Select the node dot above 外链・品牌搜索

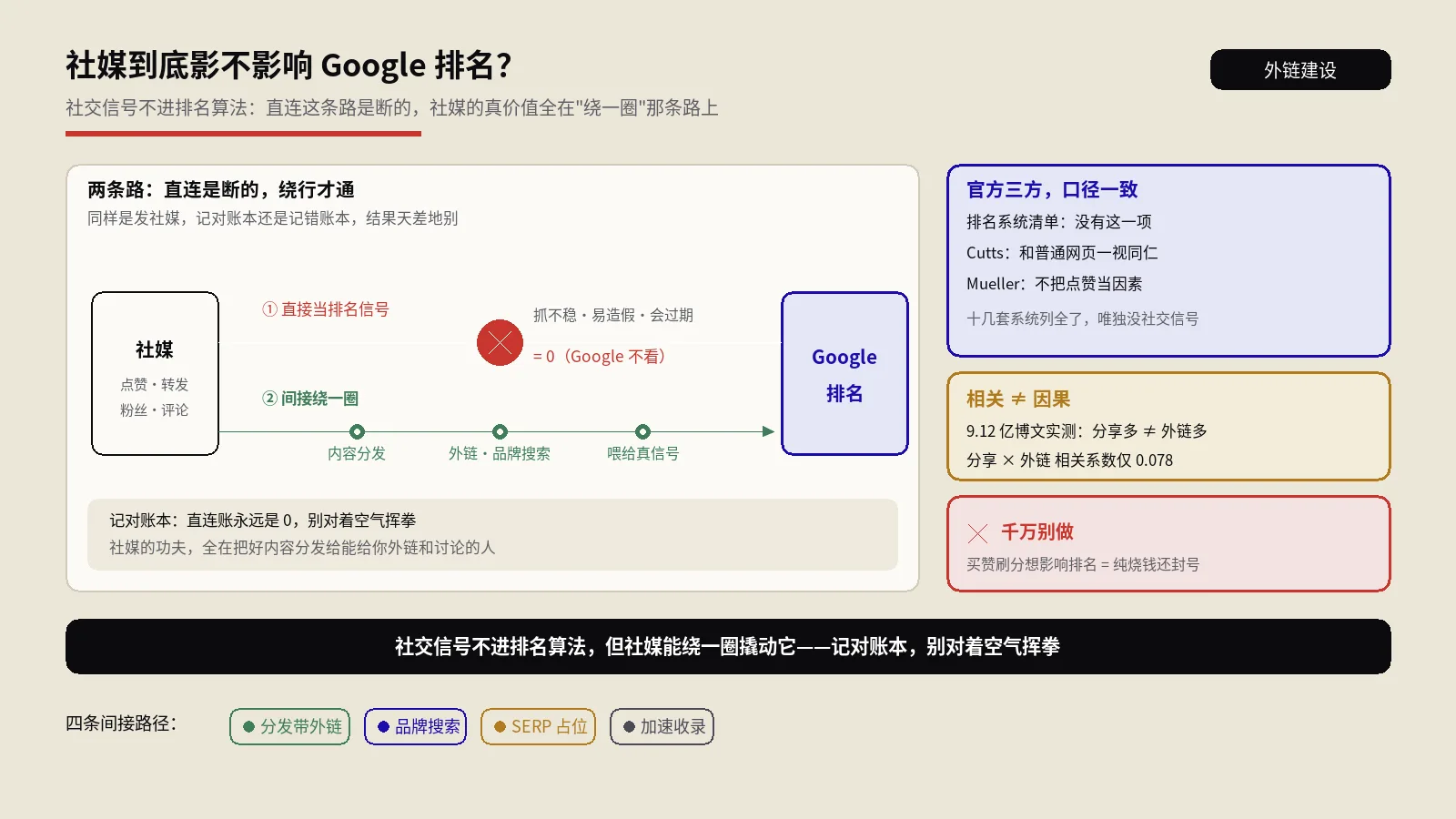500,431
